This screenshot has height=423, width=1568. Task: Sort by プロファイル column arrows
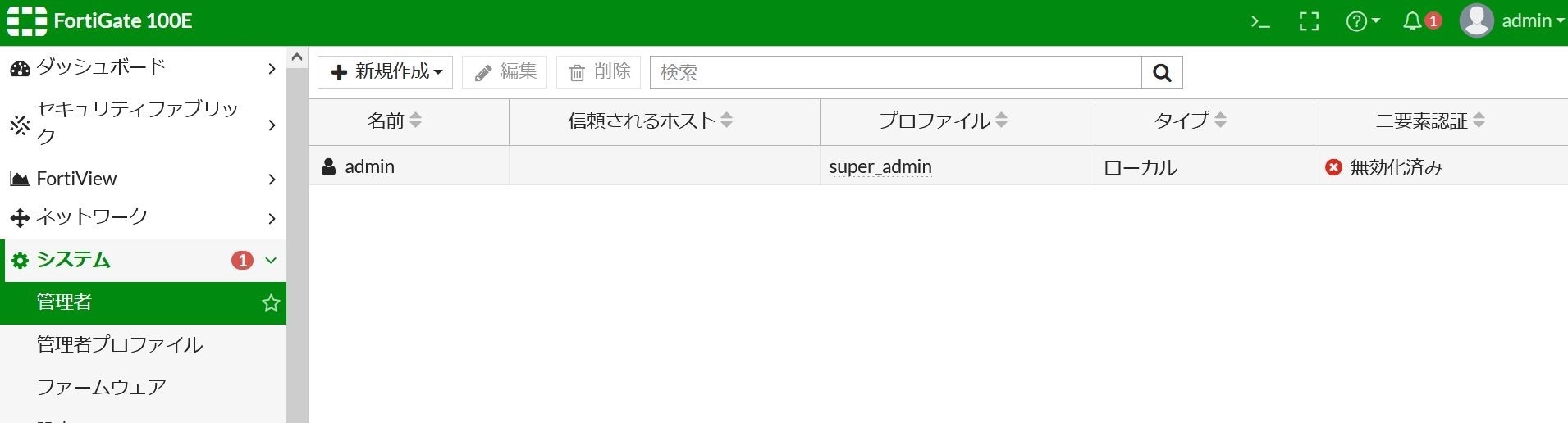(1001, 121)
